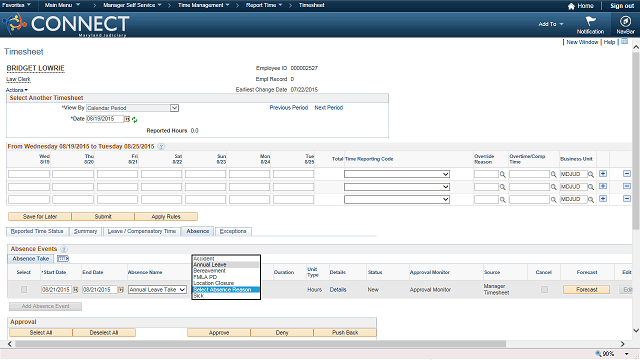Open first Time Reporting Code dropdown

(397, 174)
